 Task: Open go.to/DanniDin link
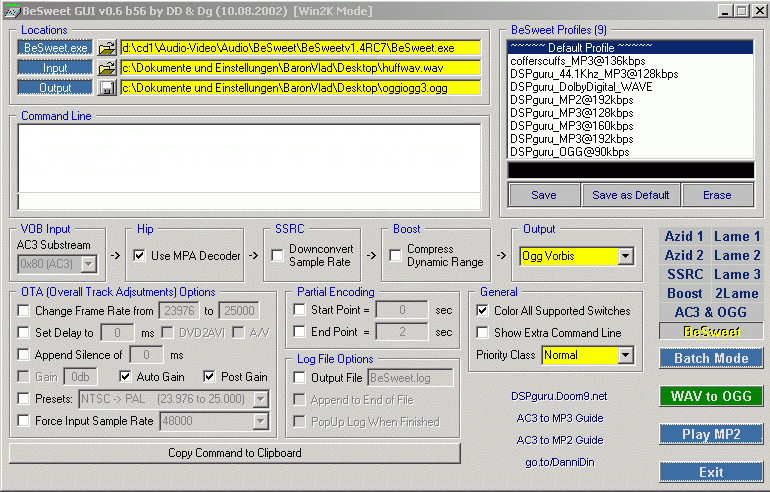click(560, 462)
